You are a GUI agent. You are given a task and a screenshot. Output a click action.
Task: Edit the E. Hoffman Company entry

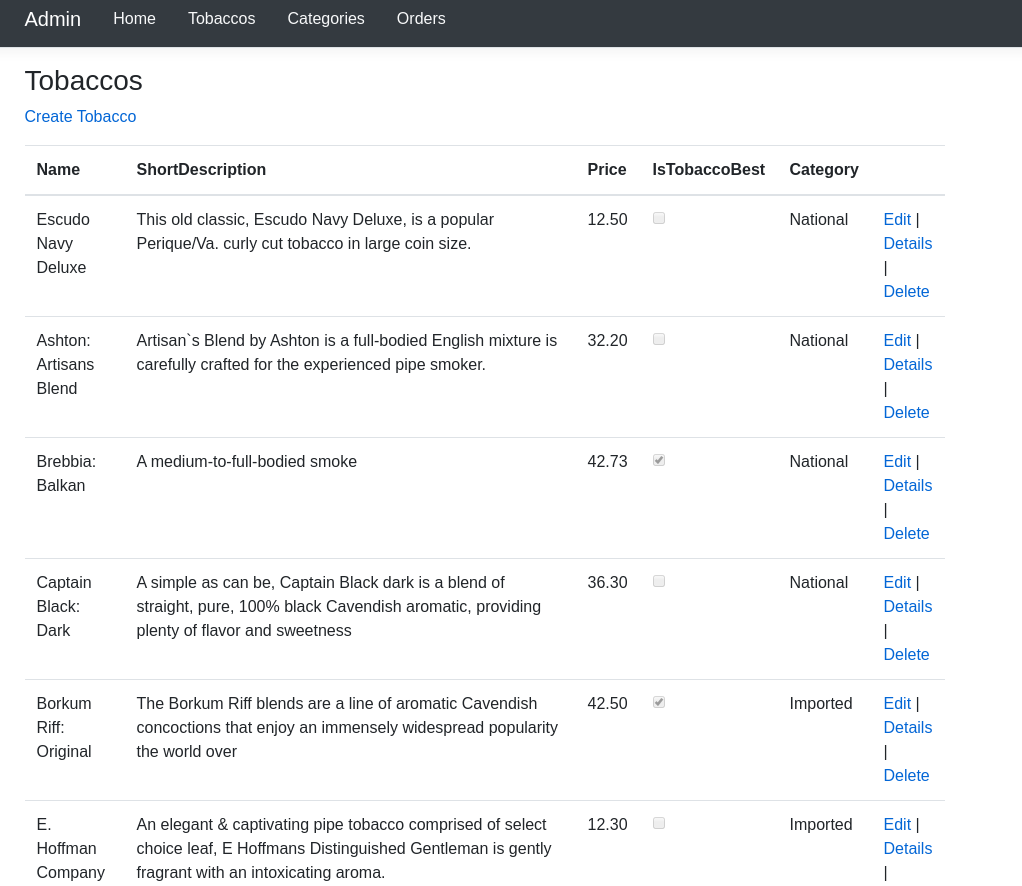pyautogui.click(x=897, y=824)
